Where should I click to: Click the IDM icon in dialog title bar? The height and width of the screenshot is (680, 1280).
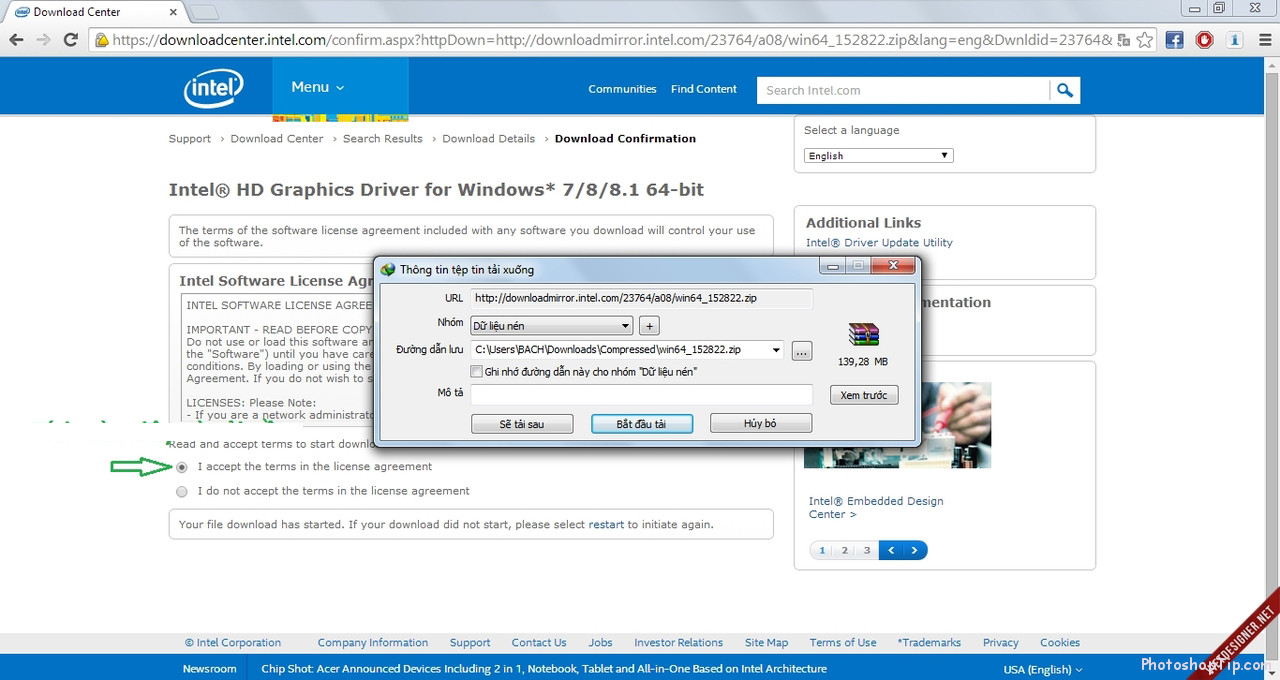[387, 269]
